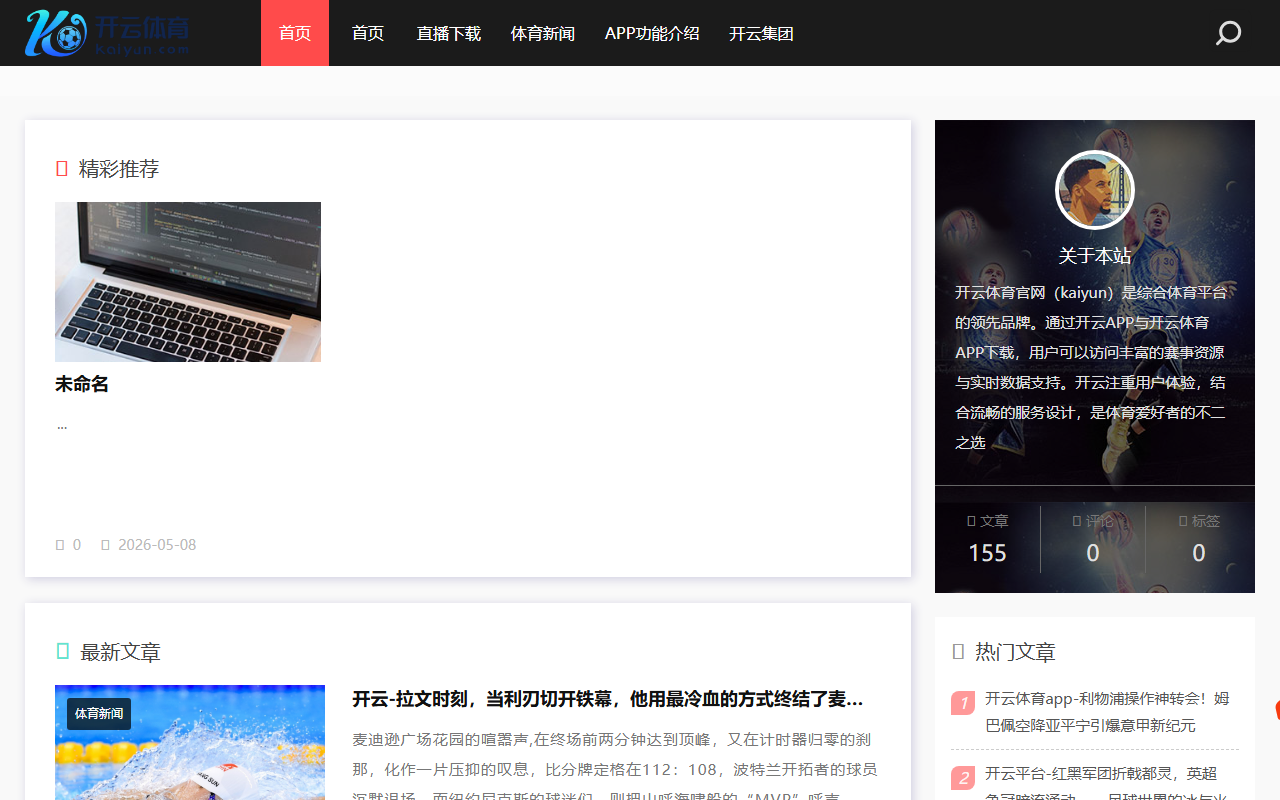The width and height of the screenshot is (1280, 800).
Task: Open the 未命名 article title
Action: tap(82, 384)
